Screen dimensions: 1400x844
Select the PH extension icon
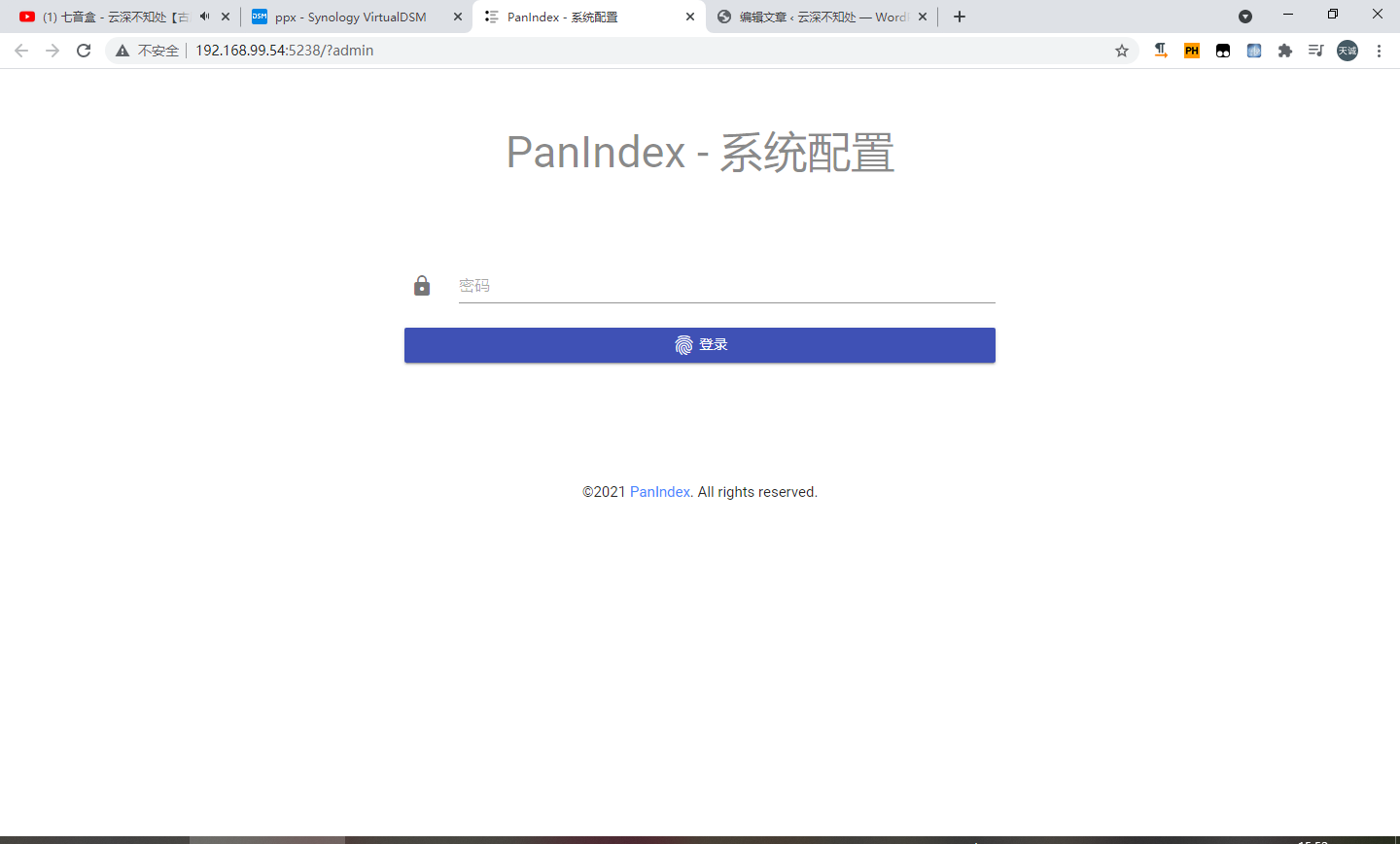click(x=1191, y=50)
